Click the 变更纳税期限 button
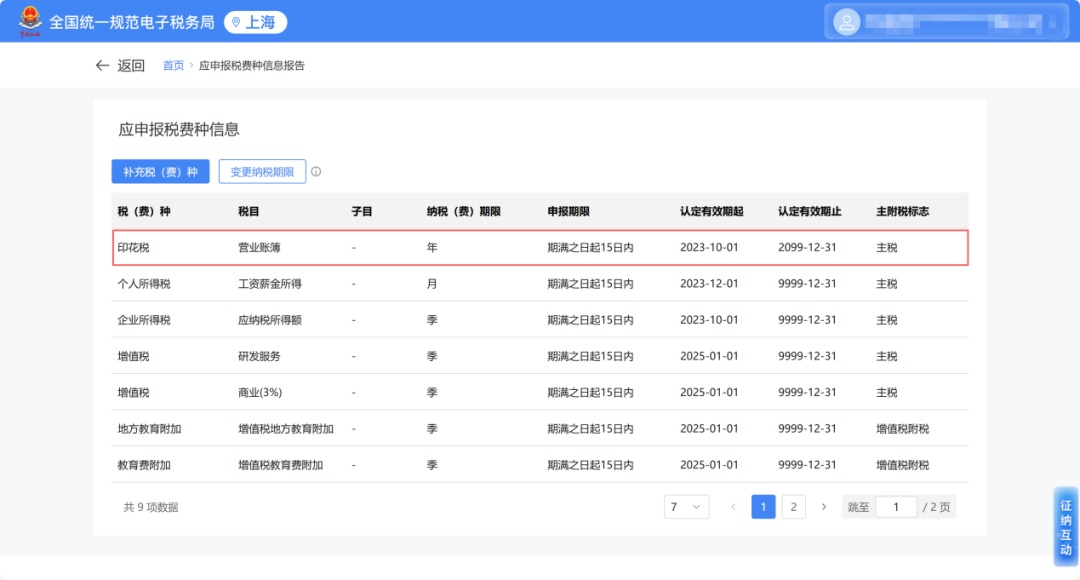 262,172
